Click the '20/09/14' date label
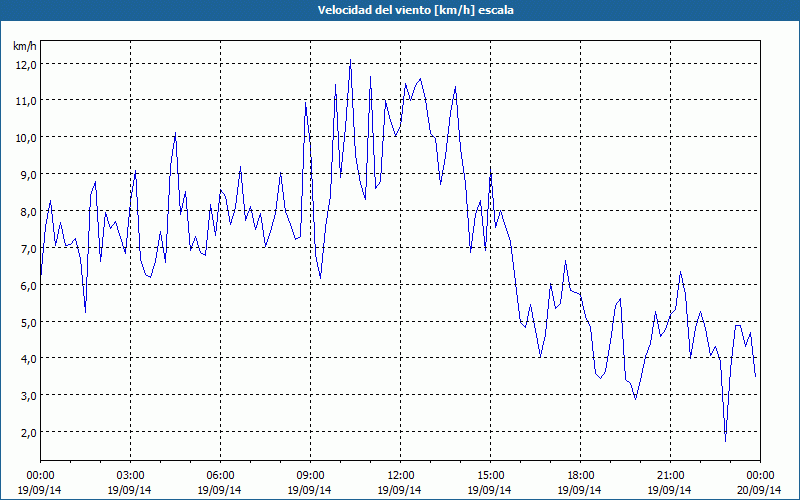The image size is (800, 500). (760, 490)
